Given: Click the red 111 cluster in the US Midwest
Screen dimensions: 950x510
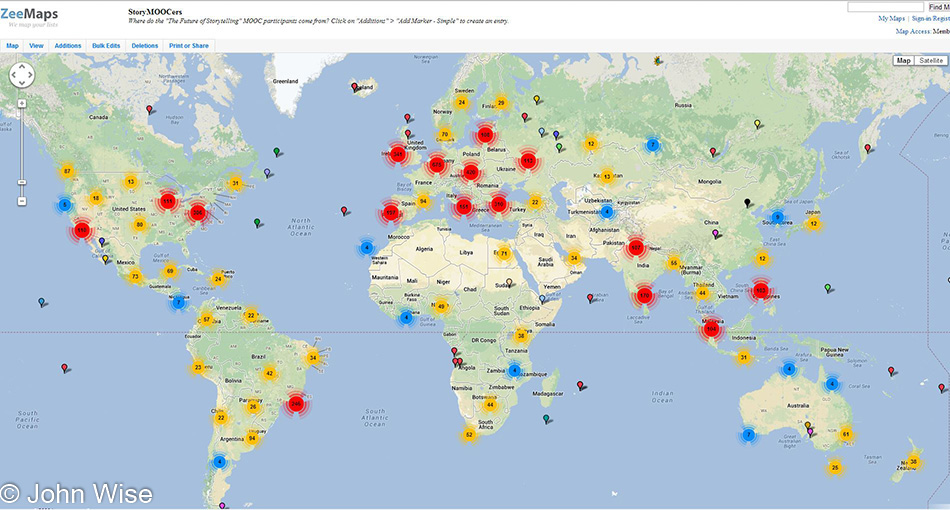Looking at the screenshot, I should 168,201.
